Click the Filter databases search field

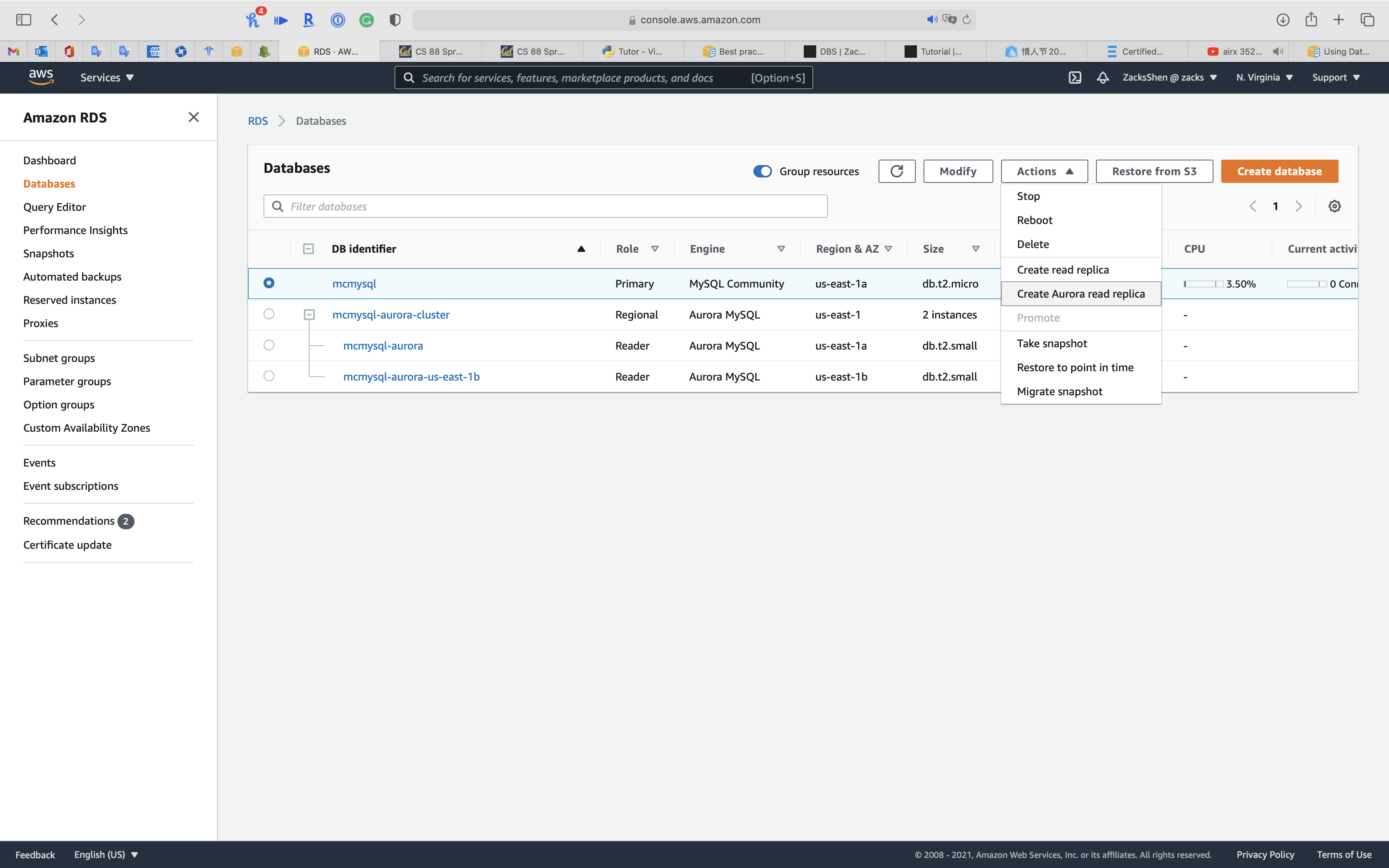point(545,206)
